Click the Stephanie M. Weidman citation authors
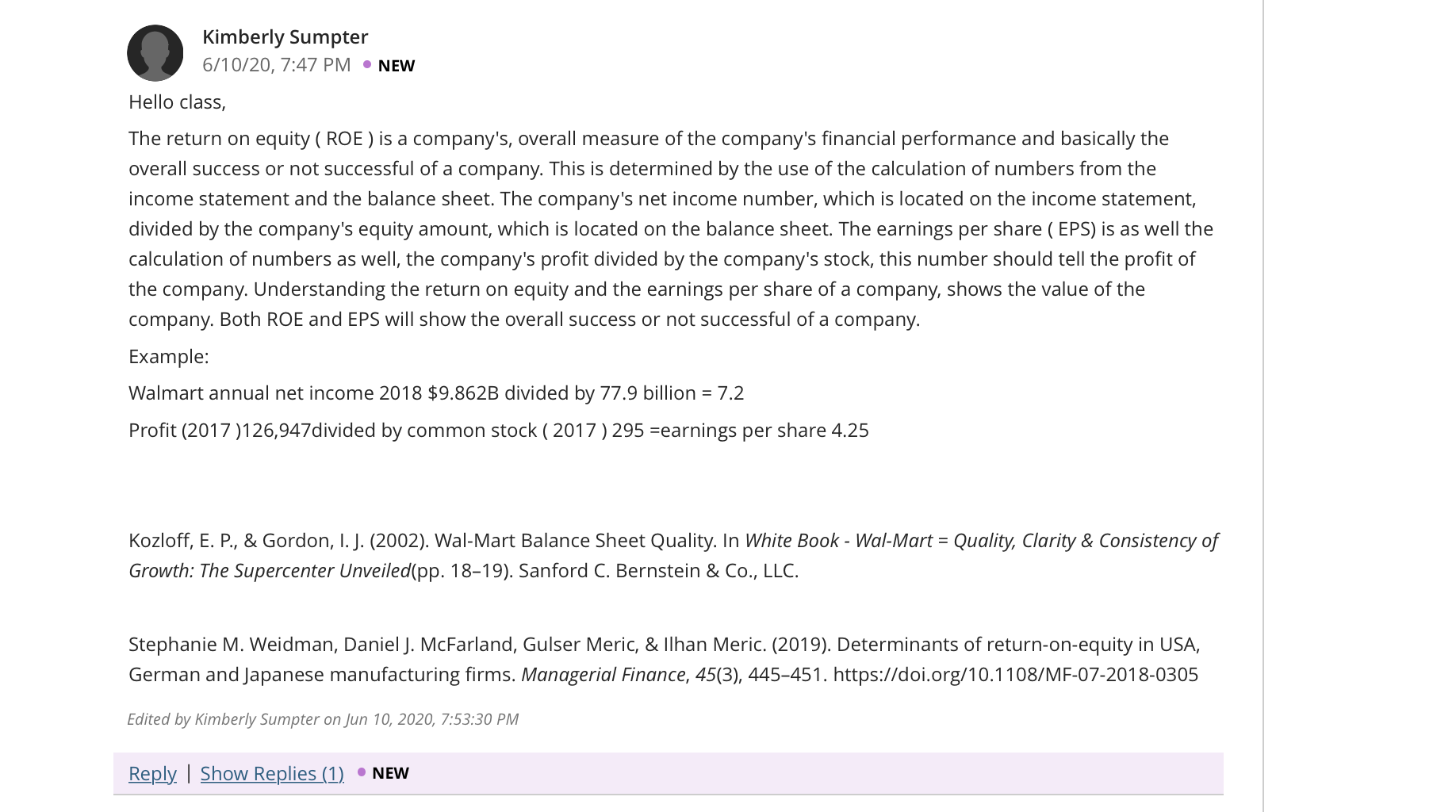Viewport: 1456px width, 812px height. point(447,644)
